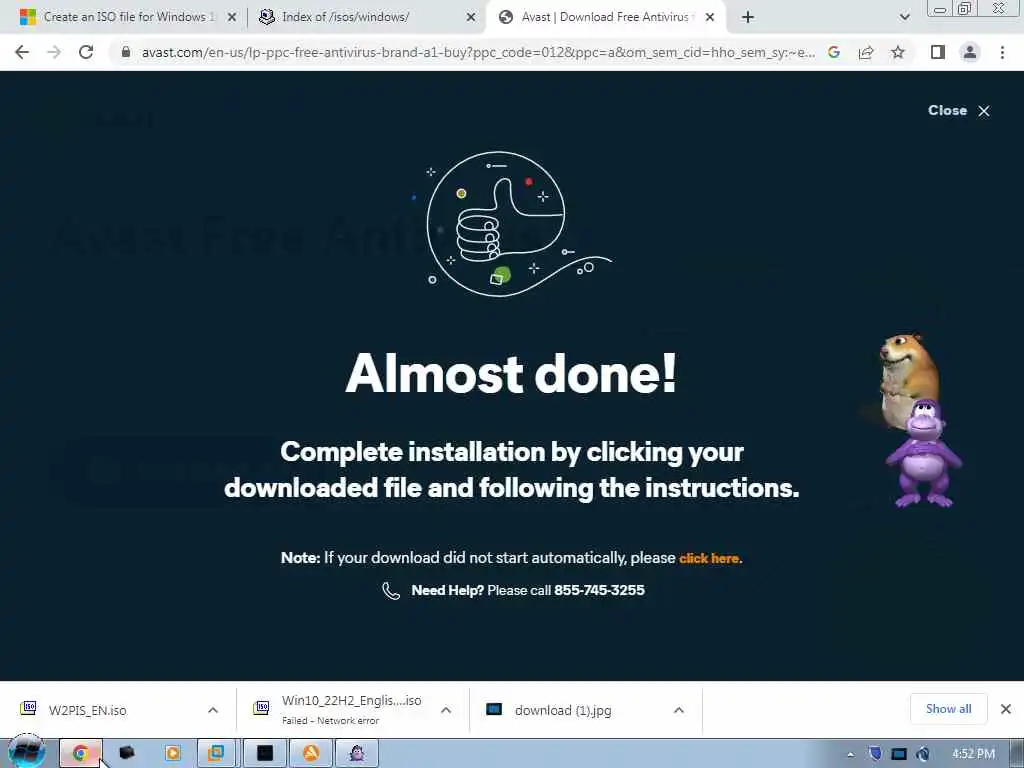
Task: Close the Almost done overlay
Action: click(x=959, y=110)
